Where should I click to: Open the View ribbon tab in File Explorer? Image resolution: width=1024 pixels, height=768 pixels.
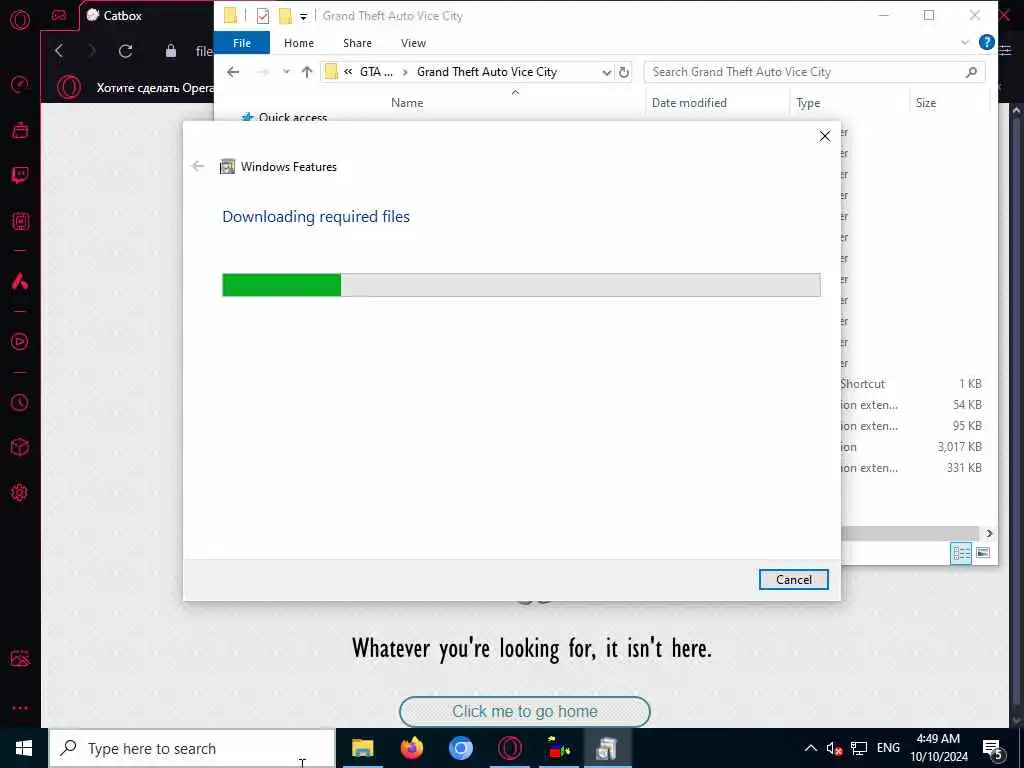click(x=413, y=43)
